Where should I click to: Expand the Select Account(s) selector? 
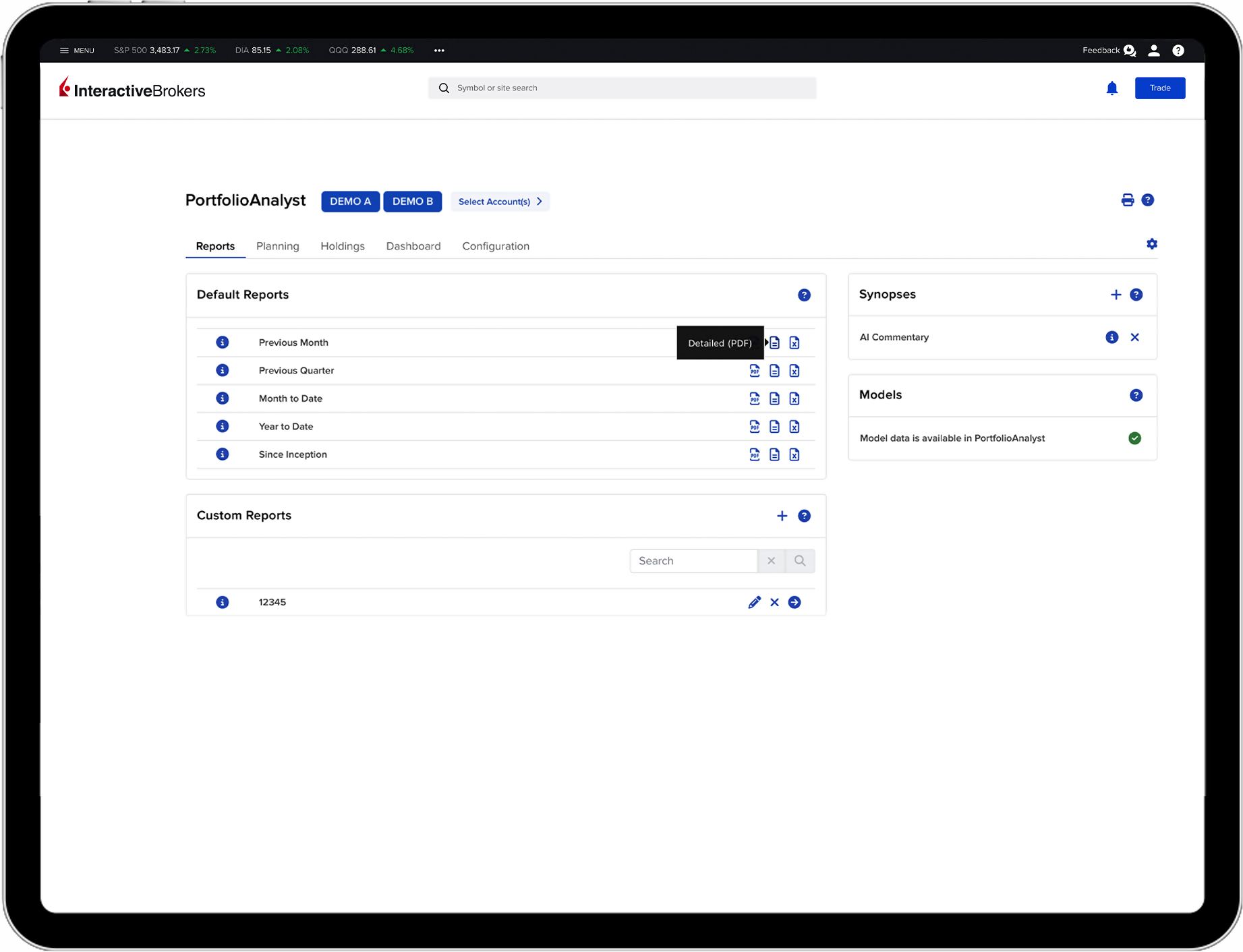pyautogui.click(x=500, y=202)
